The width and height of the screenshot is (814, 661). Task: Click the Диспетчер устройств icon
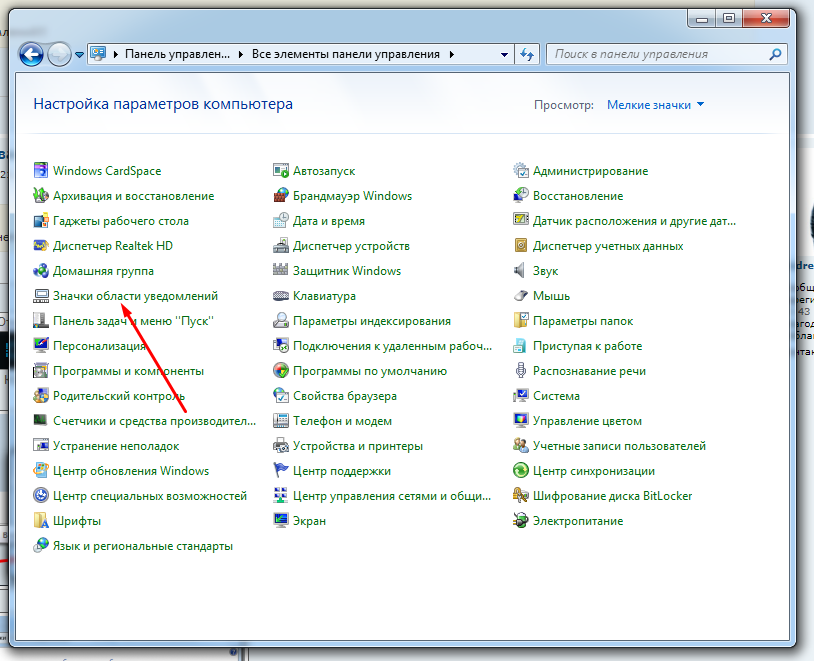[x=281, y=246]
